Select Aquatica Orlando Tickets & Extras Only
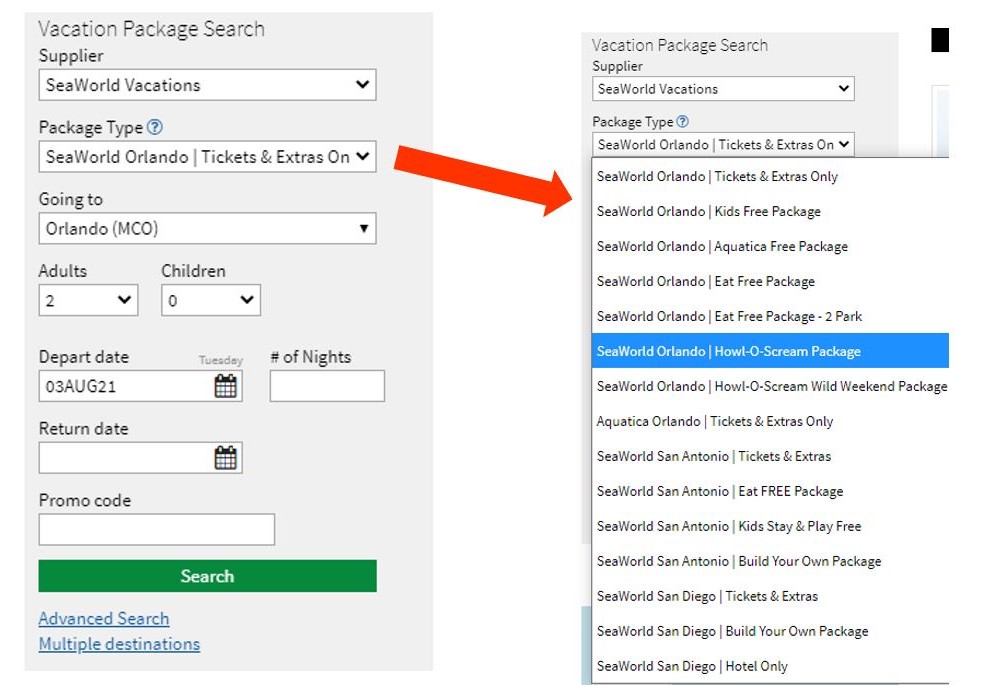The image size is (985, 685). (x=714, y=421)
